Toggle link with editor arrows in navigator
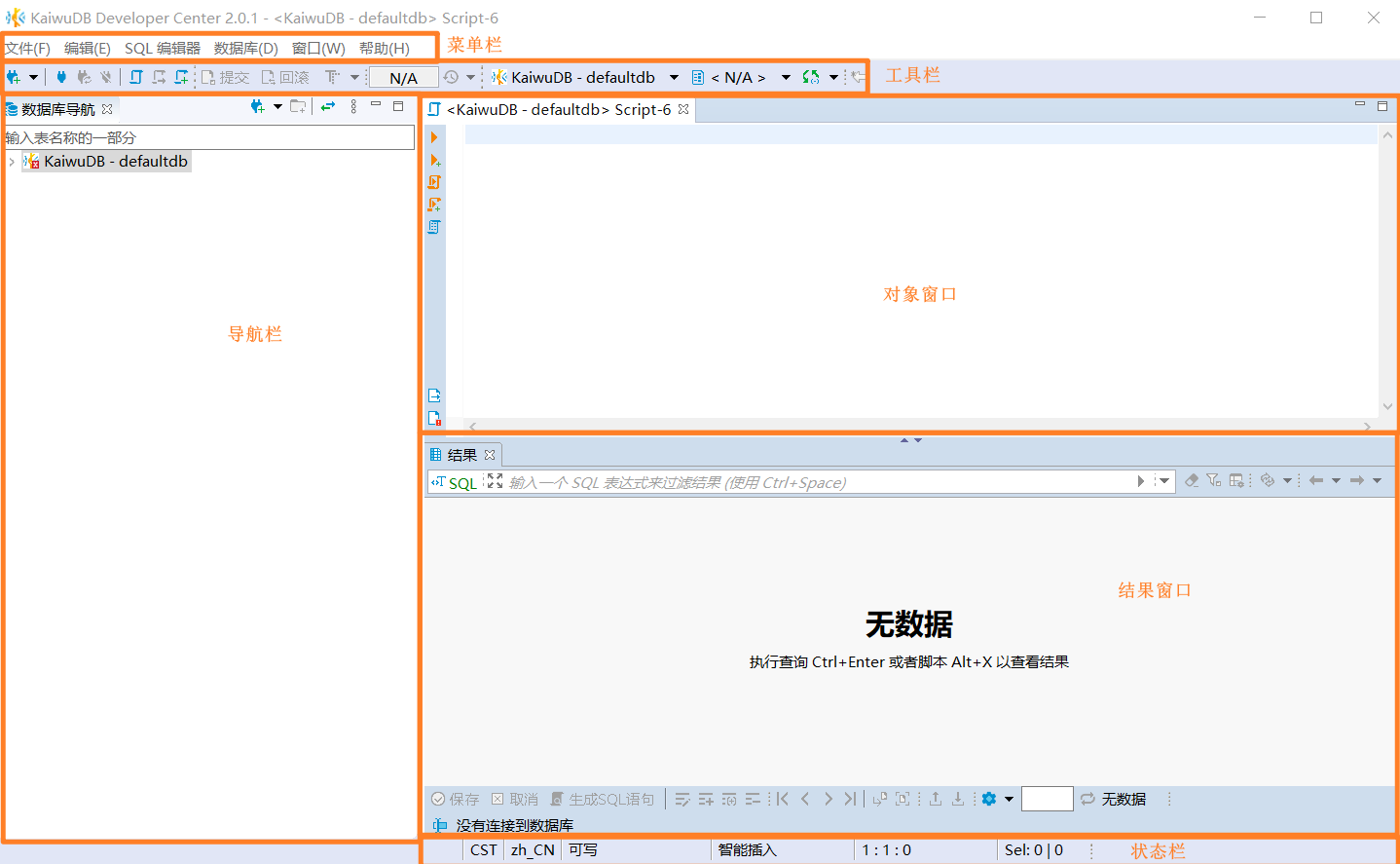The image size is (1400, 864). tap(328, 107)
